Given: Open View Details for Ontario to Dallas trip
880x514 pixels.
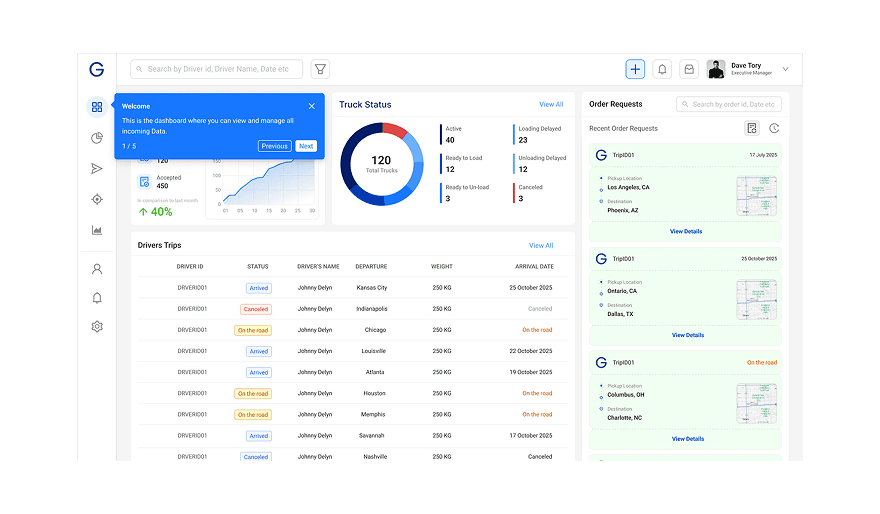Looking at the screenshot, I should click(x=688, y=335).
